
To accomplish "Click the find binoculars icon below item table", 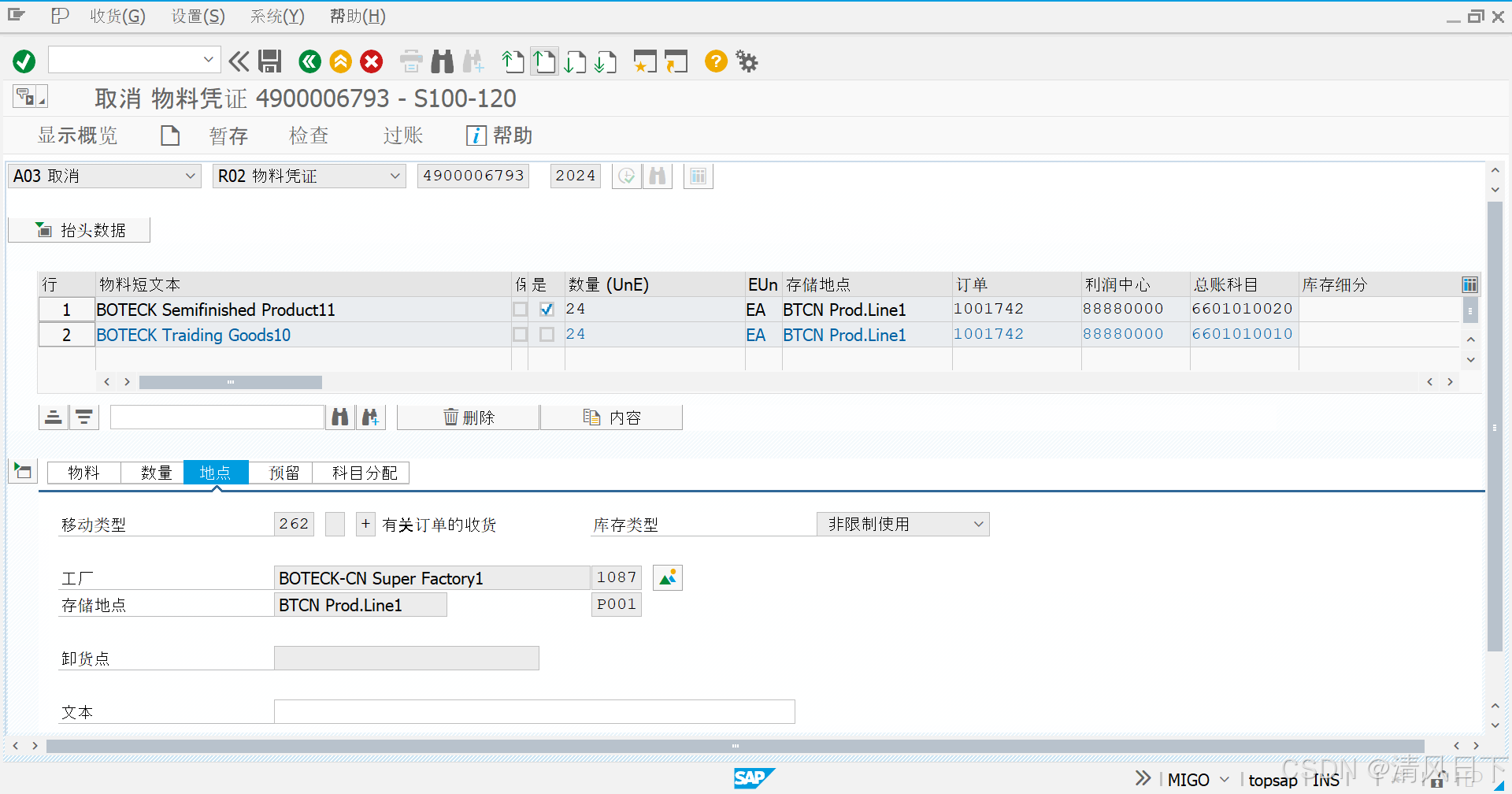I will (340, 417).
